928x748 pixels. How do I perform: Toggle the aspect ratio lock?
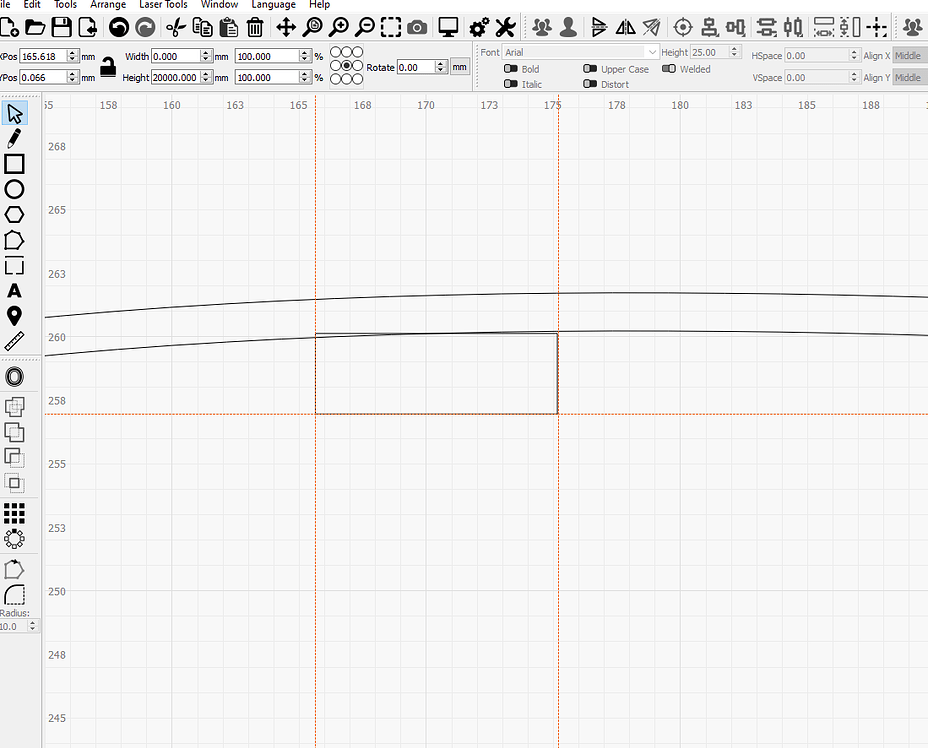tap(108, 67)
